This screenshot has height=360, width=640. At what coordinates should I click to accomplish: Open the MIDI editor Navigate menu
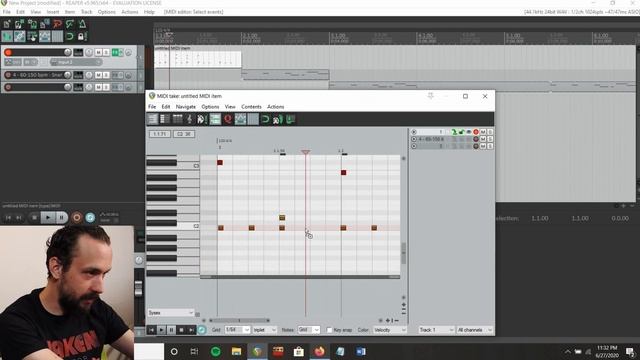tap(186, 107)
